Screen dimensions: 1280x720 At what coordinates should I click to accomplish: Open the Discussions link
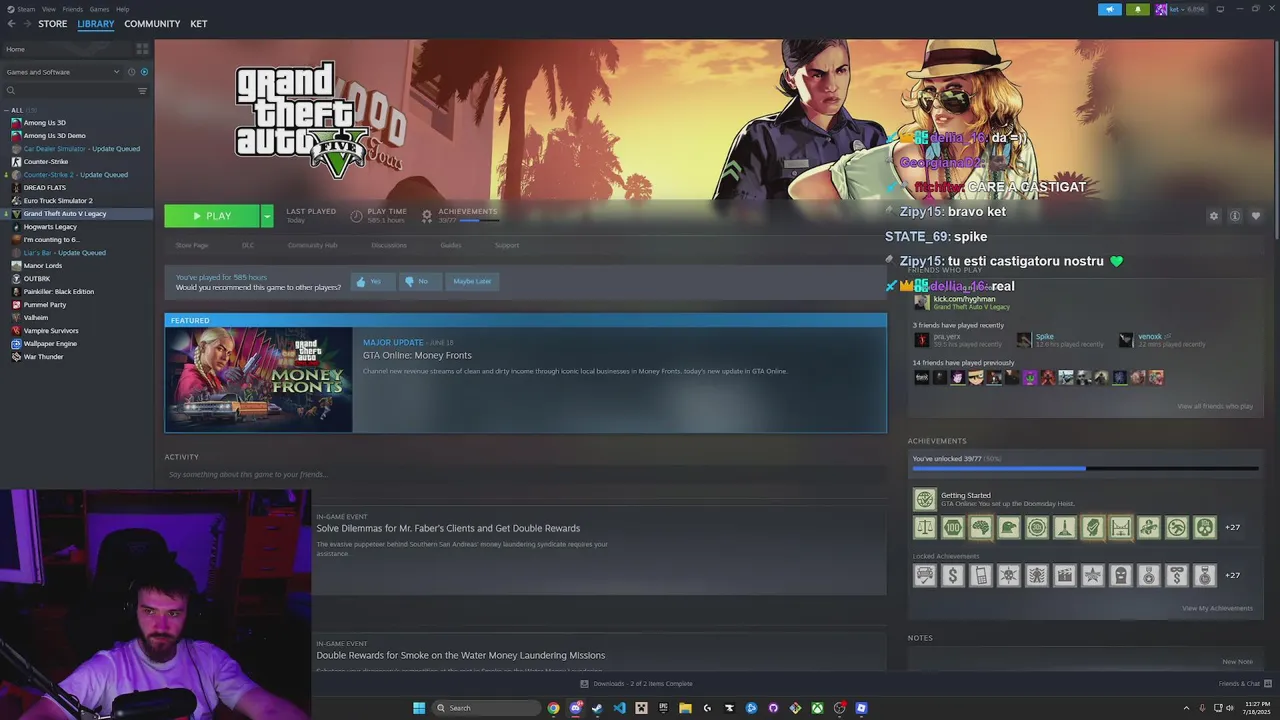389,245
